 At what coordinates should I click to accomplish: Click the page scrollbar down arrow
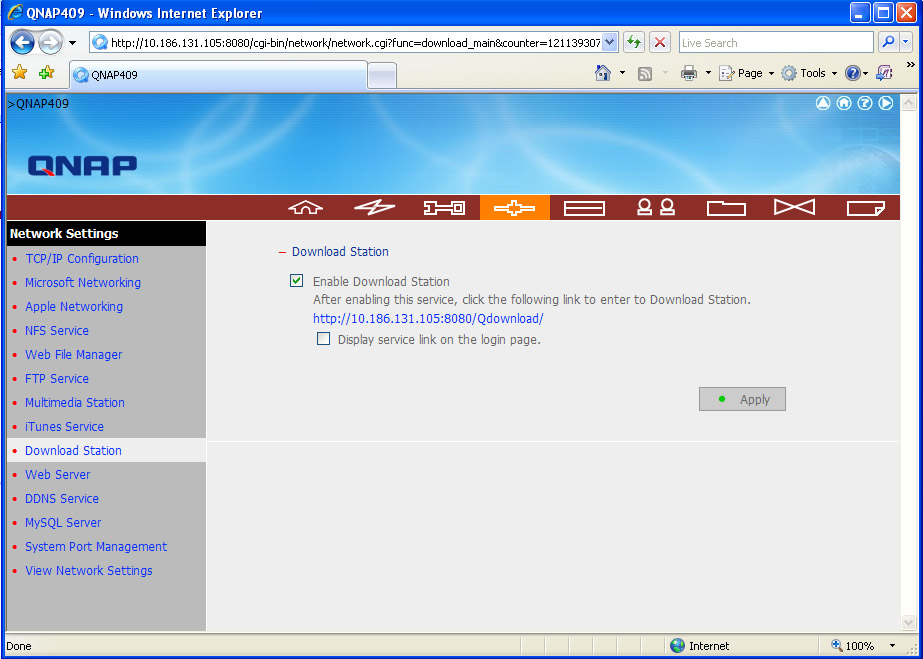pyautogui.click(x=908, y=622)
